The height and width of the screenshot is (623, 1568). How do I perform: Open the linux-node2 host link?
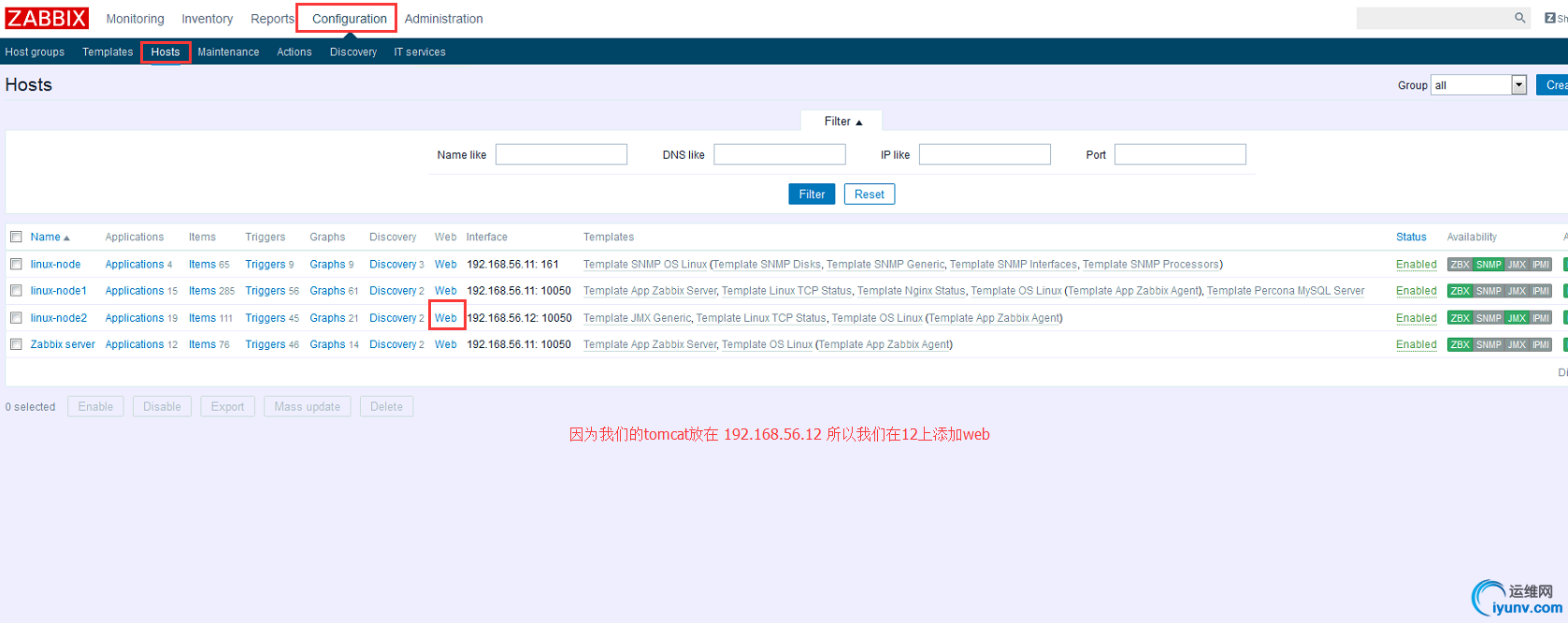(x=58, y=318)
